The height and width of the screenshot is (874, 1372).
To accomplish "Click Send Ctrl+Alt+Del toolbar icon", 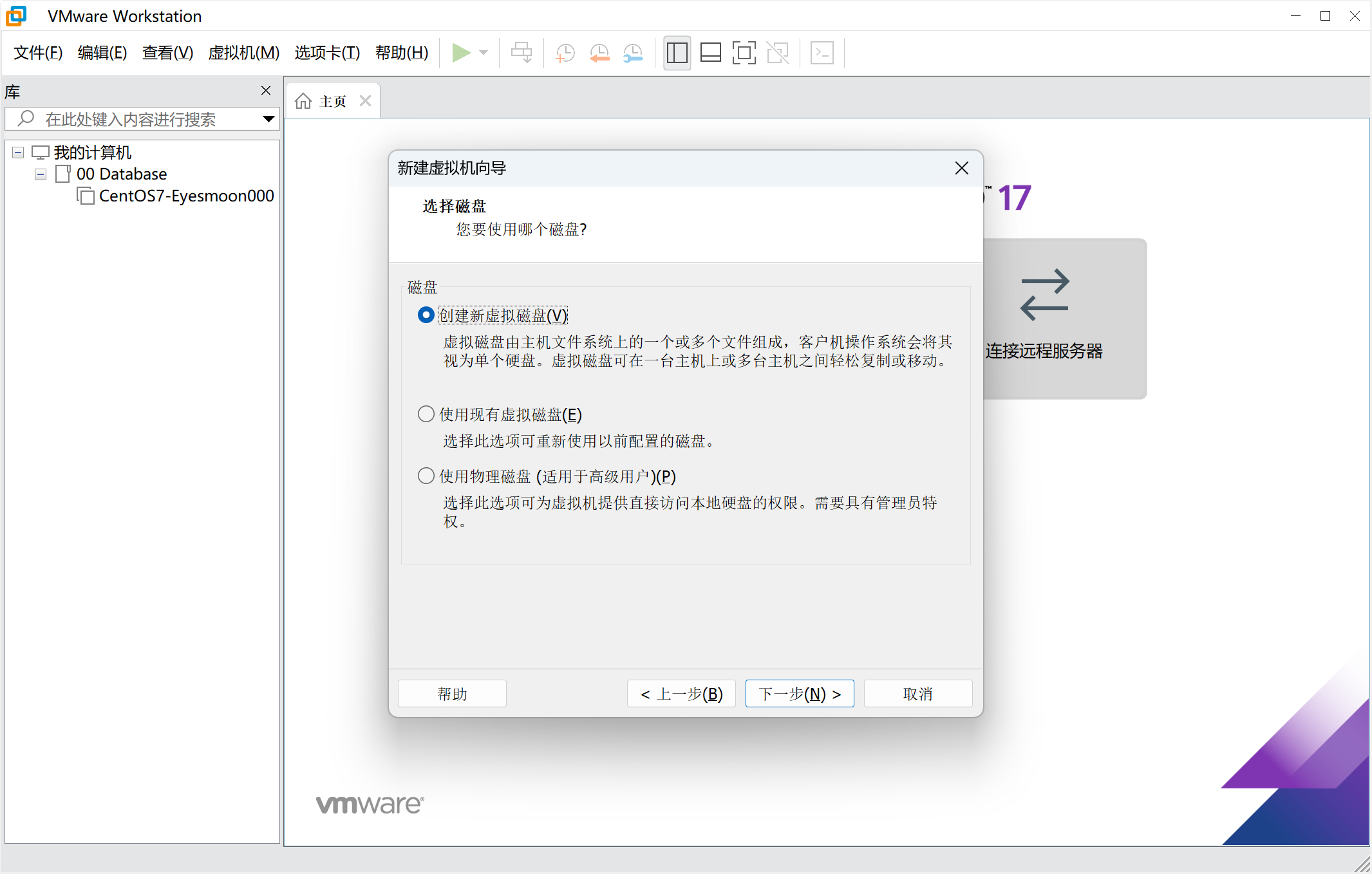I will [x=522, y=53].
